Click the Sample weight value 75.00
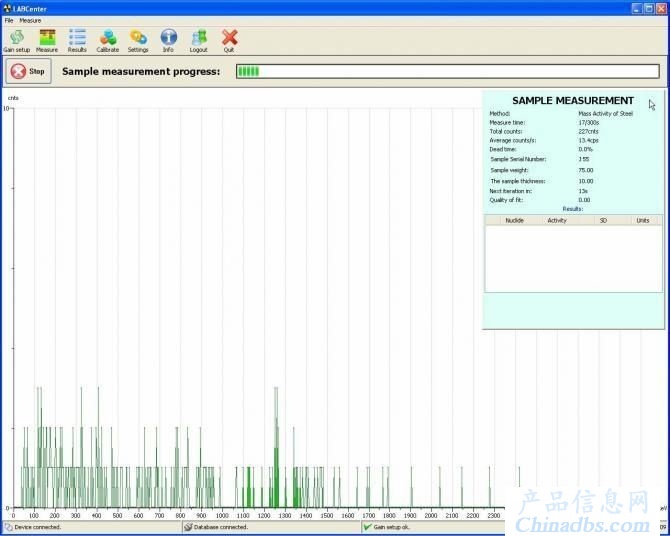Screen dimensions: 670x536 585,170
